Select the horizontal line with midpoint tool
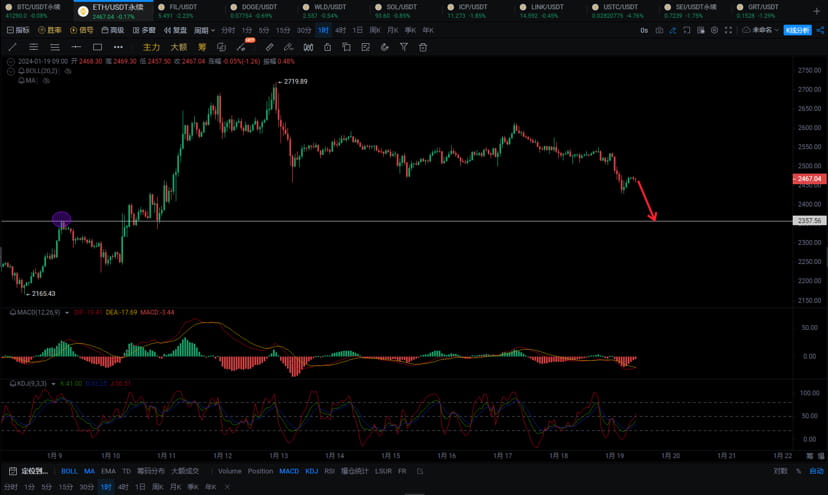Viewport: 828px width, 495px height. (x=76, y=48)
